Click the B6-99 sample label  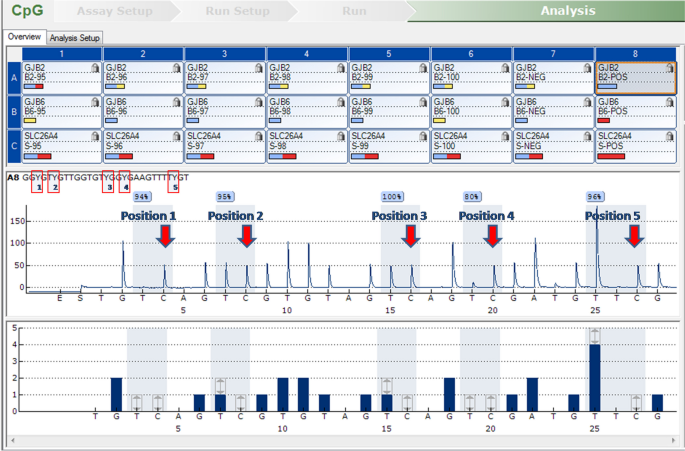click(363, 111)
